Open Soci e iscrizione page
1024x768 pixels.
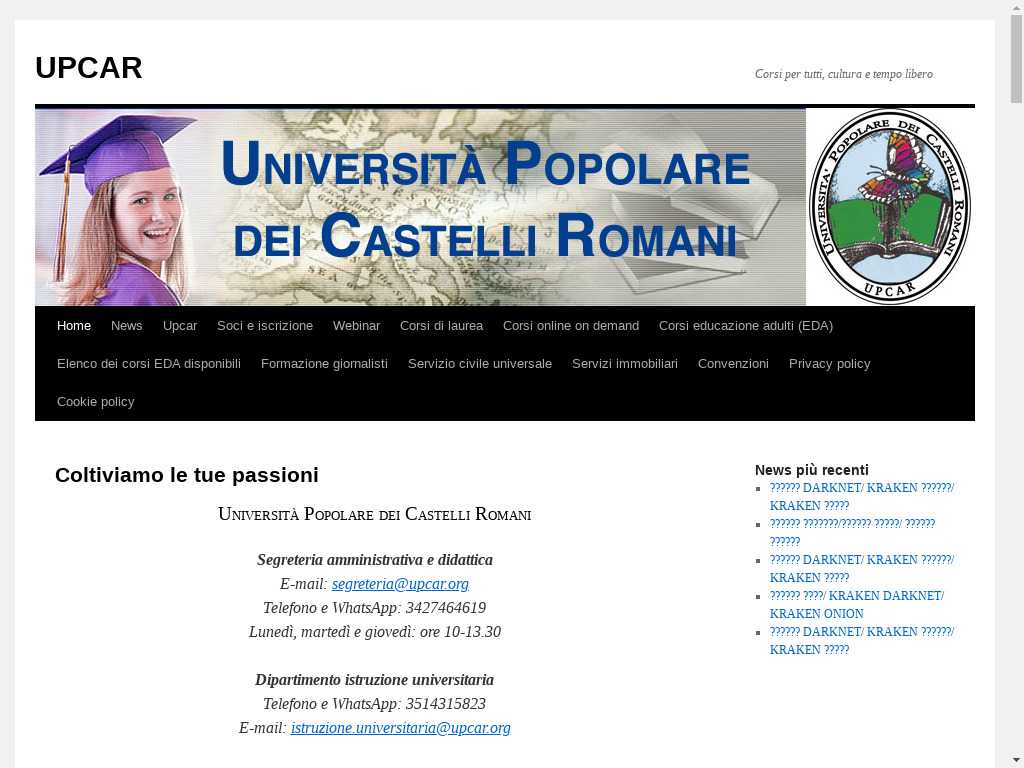tap(265, 325)
